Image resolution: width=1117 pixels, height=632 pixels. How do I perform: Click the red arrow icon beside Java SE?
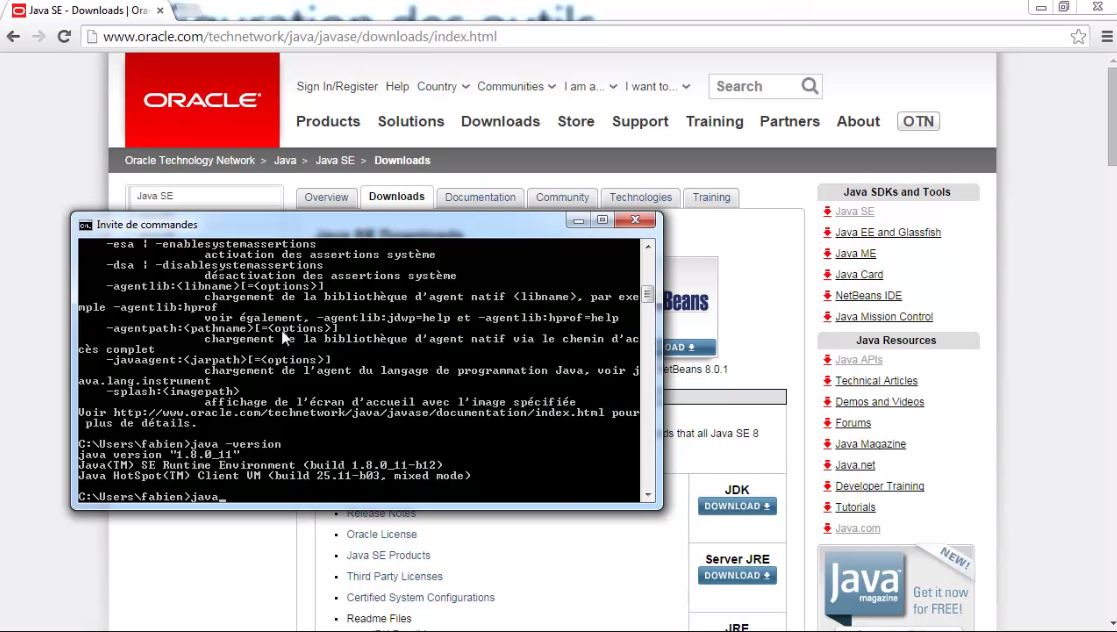pos(827,212)
